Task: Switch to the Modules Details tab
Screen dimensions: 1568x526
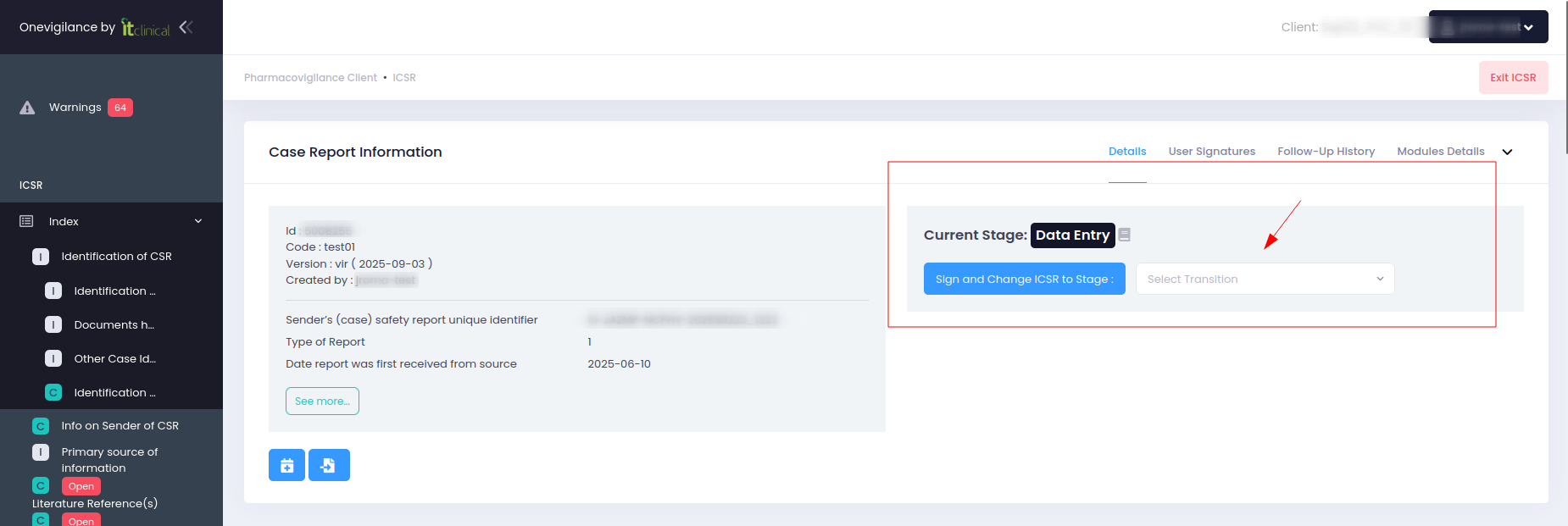Action: click(x=1440, y=152)
